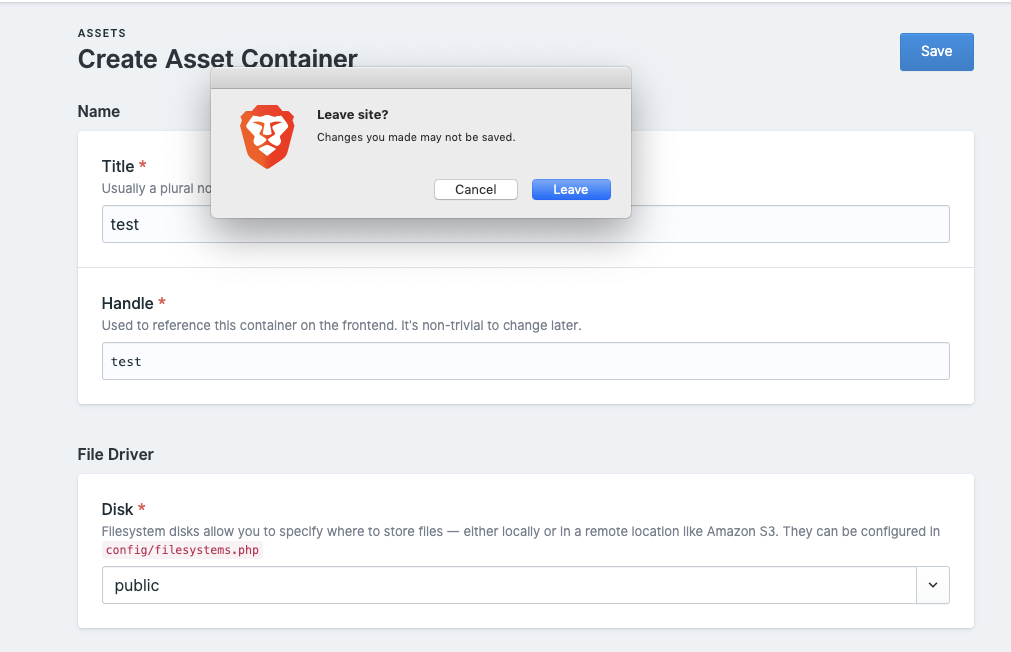Click the Brave lion icon in the dialog
1011x652 pixels.
tap(266, 136)
